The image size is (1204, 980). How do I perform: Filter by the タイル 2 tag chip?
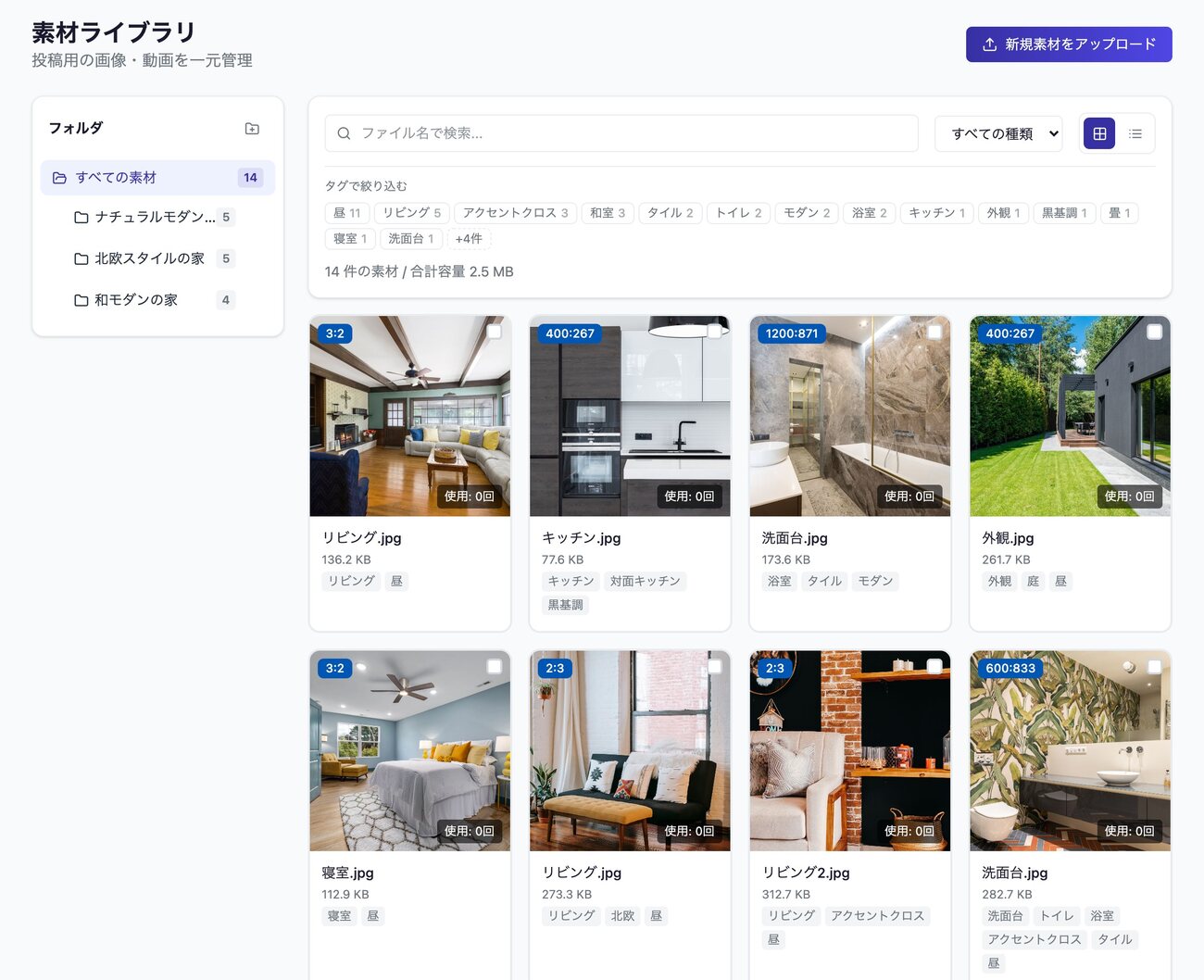coord(671,213)
